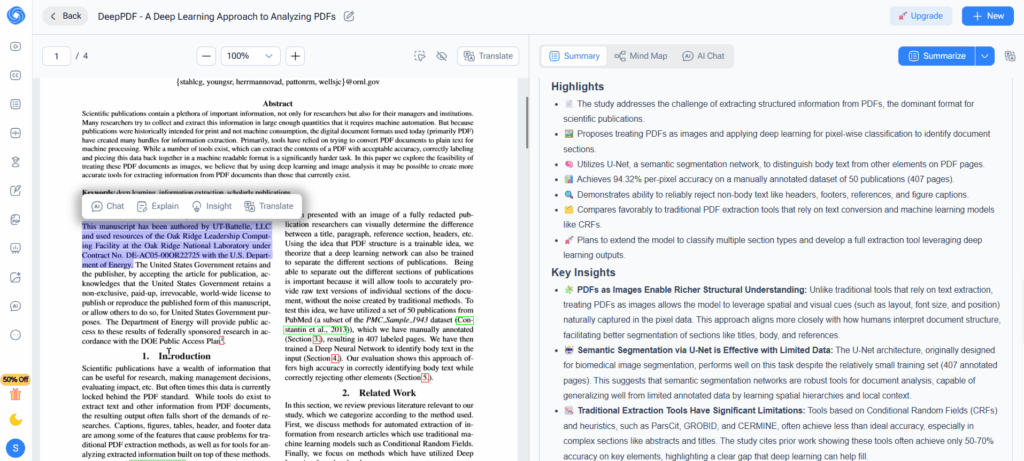Click the DOE Public Access Plan footnote marker
Screen dimensions: 1024x461
pyautogui.click(x=222, y=340)
